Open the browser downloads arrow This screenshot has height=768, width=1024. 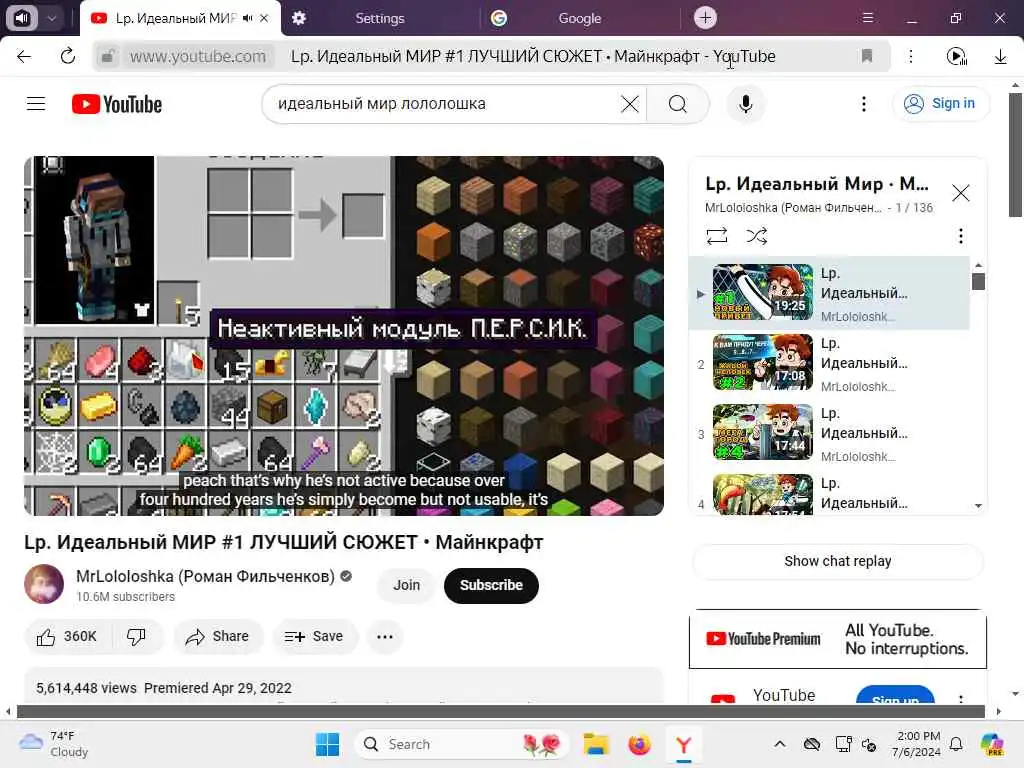(1000, 57)
